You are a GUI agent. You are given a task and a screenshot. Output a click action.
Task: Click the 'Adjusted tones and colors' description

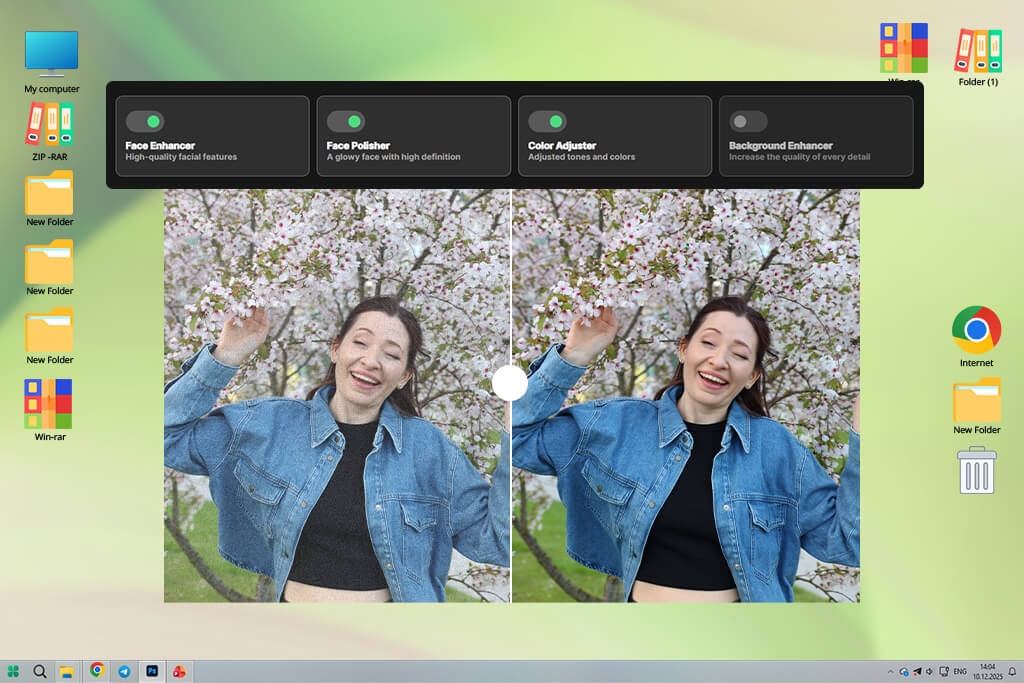click(x=581, y=157)
